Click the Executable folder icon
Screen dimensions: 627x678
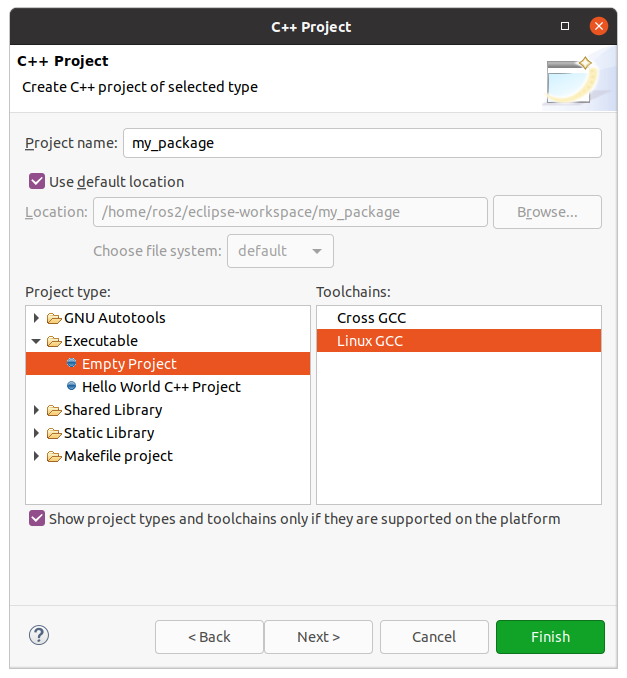(x=54, y=341)
